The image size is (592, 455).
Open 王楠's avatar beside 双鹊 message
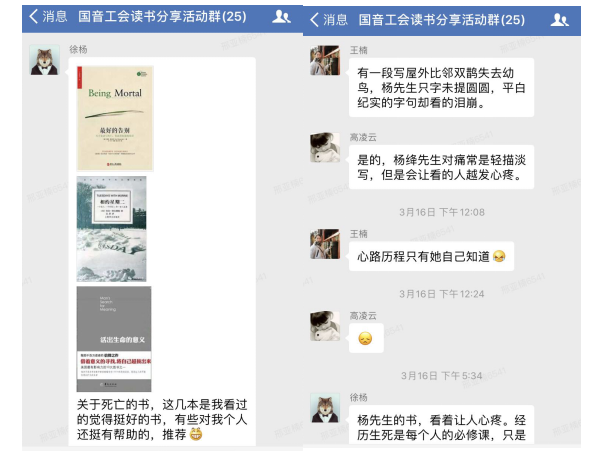click(325, 60)
